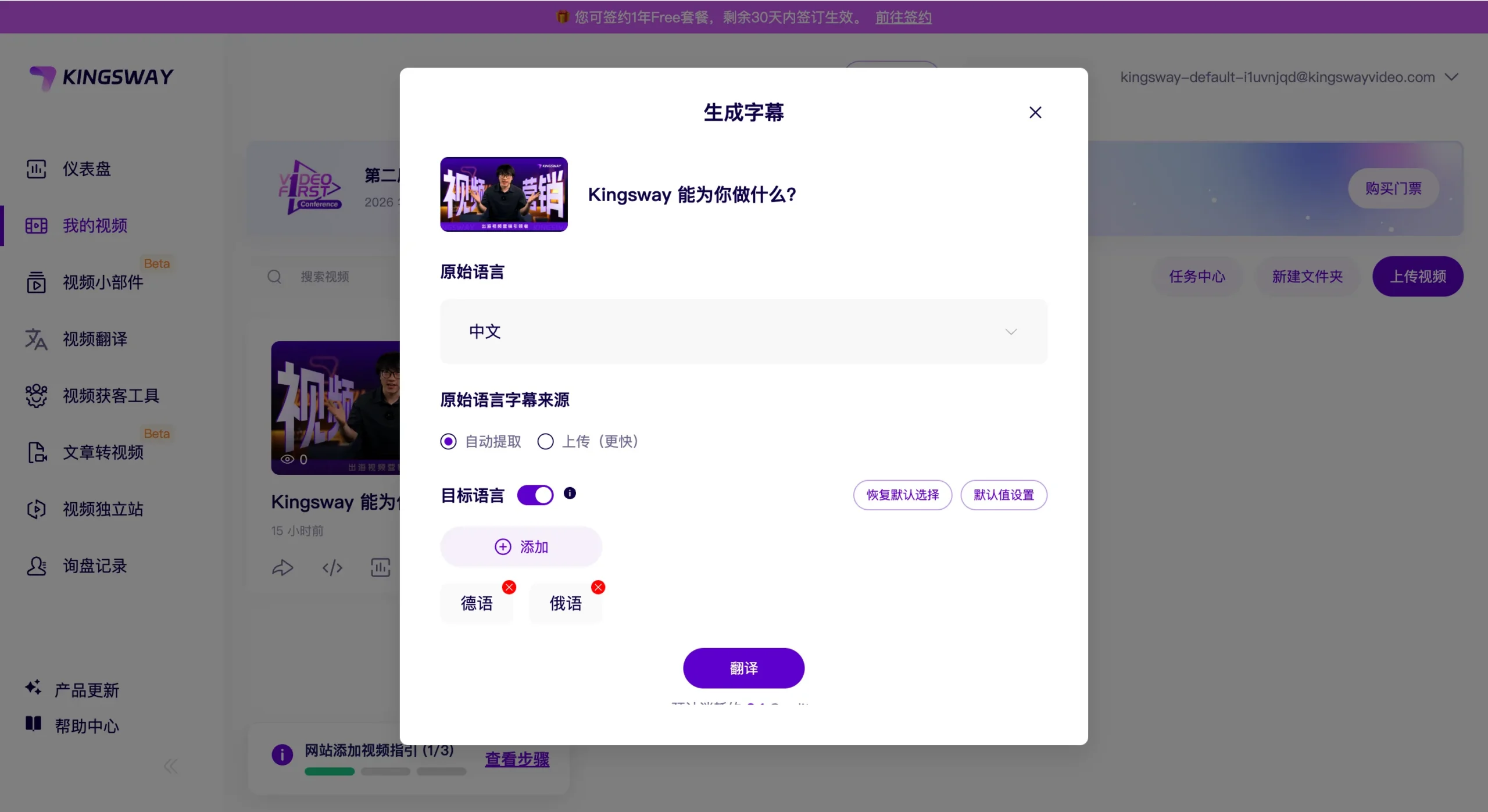Click the 添加 language button
The image size is (1488, 812).
(x=521, y=546)
